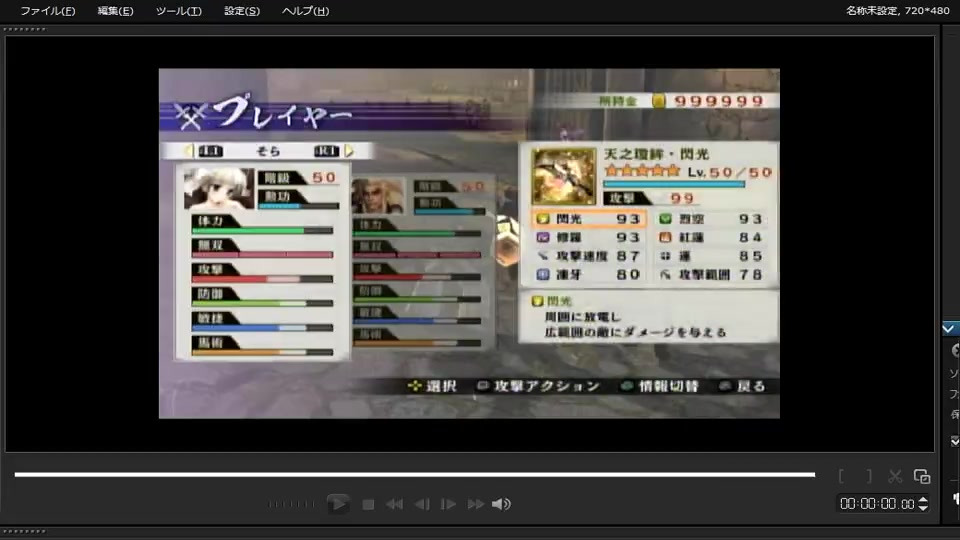
Task: Decrease the timecode with the down arrow
Action: pos(923,508)
